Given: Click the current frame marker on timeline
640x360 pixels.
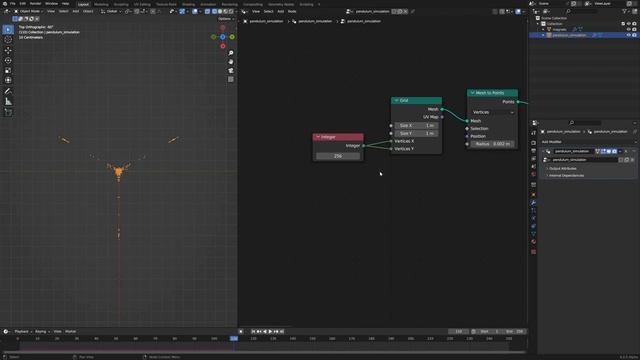Looking at the screenshot, I should (x=234, y=338).
